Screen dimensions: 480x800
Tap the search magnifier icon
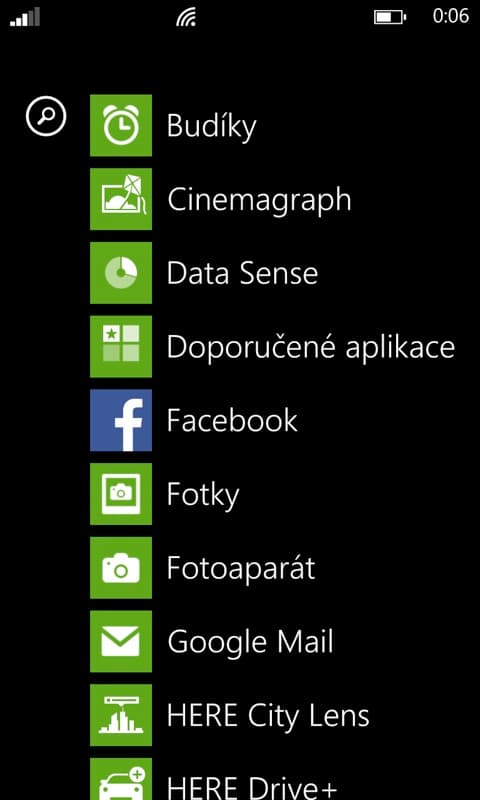pos(46,117)
